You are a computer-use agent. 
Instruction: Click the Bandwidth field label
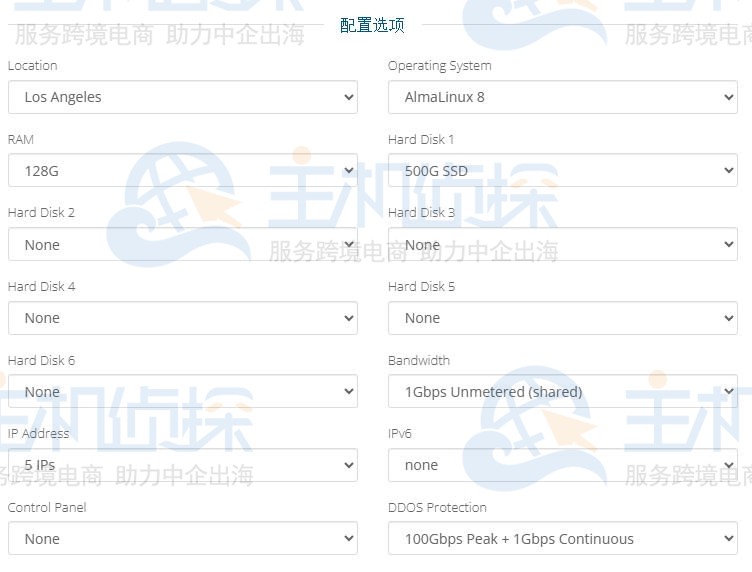click(419, 361)
